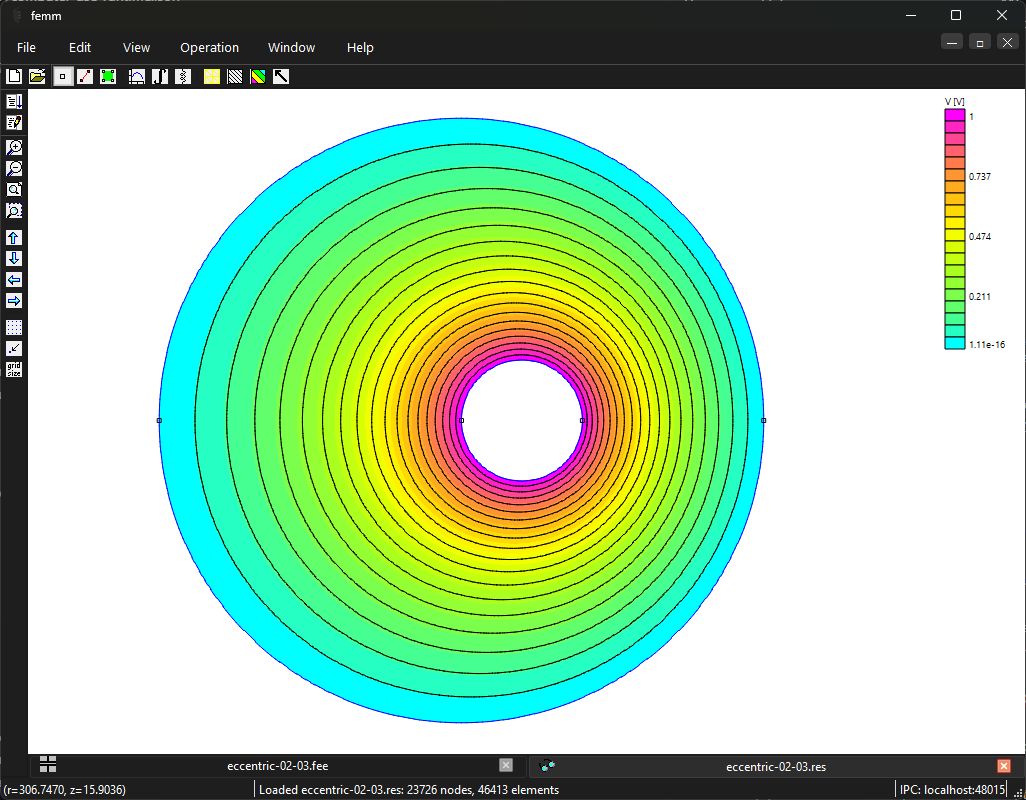Click the list with pencil icon
The width and height of the screenshot is (1026, 800).
click(14, 122)
